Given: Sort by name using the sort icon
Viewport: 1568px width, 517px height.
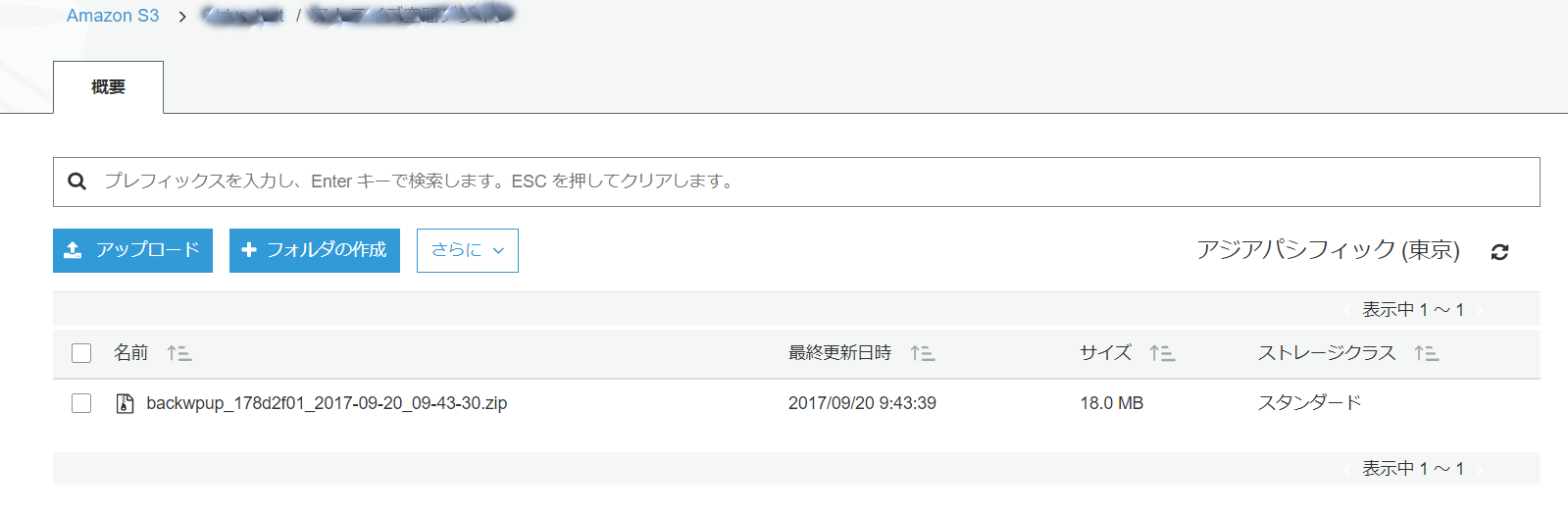Looking at the screenshot, I should tap(178, 353).
